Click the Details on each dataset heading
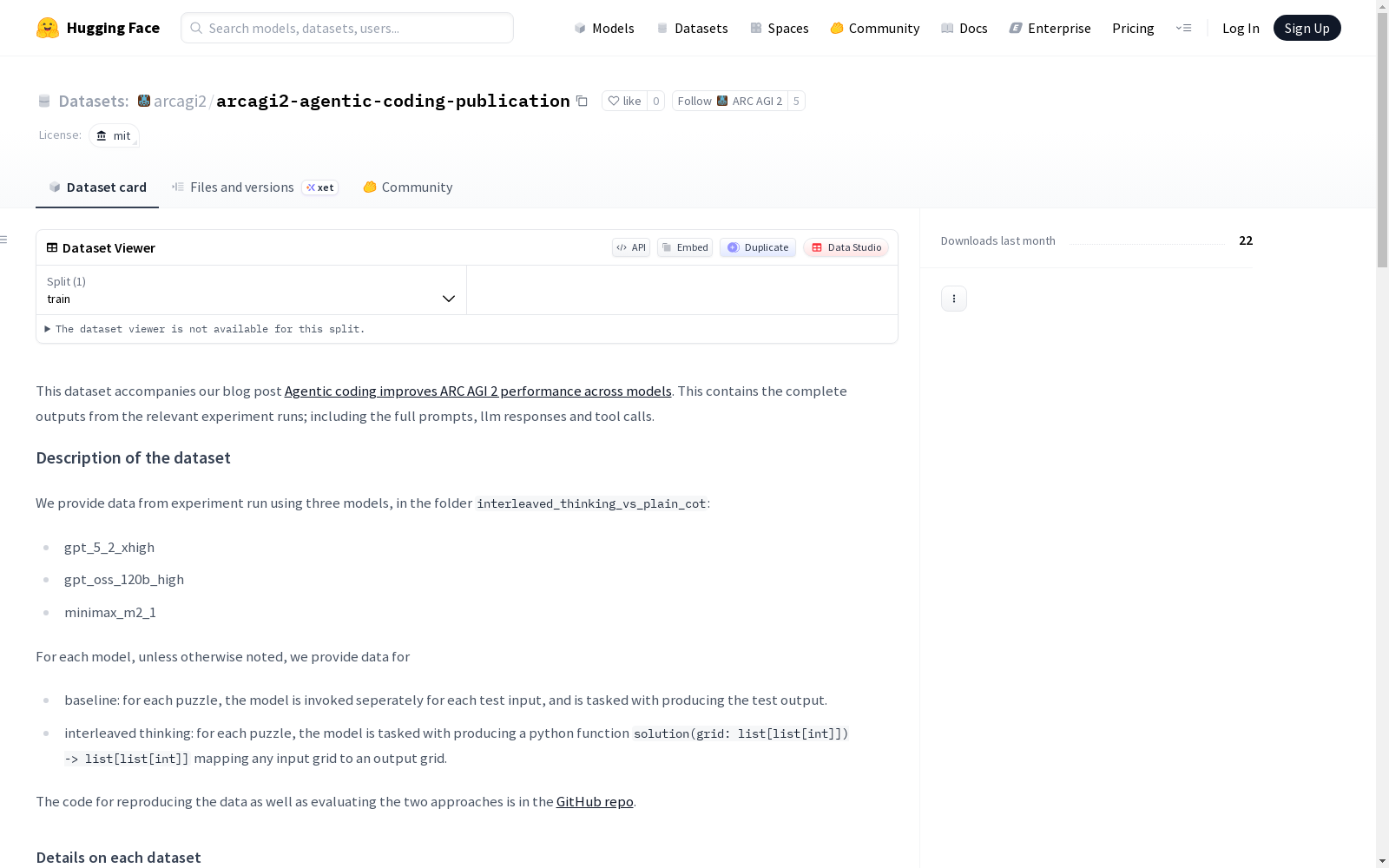Image resolution: width=1389 pixels, height=868 pixels. (x=118, y=858)
